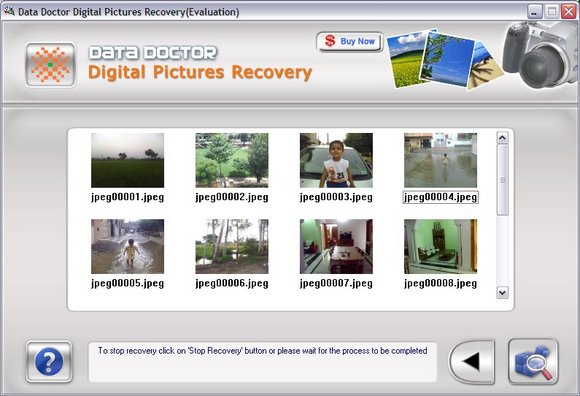Select the jpeg00003.jpeg child on car thumbnail
Viewport: 580px width, 396px height.
click(336, 160)
